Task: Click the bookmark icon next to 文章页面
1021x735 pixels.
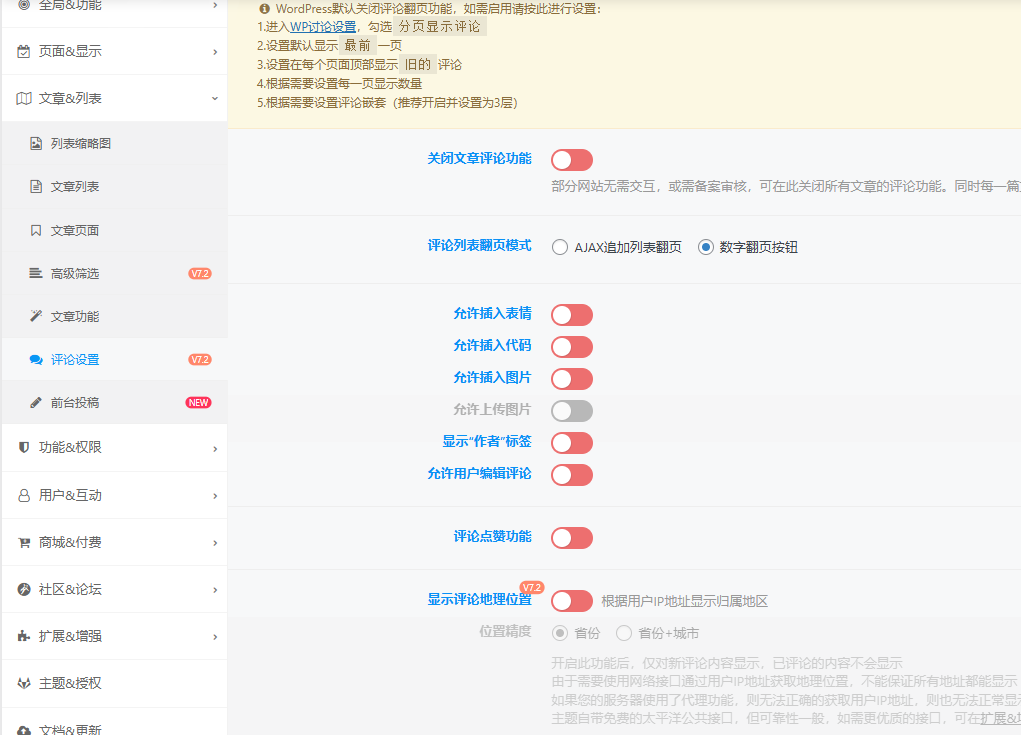Action: [x=36, y=229]
